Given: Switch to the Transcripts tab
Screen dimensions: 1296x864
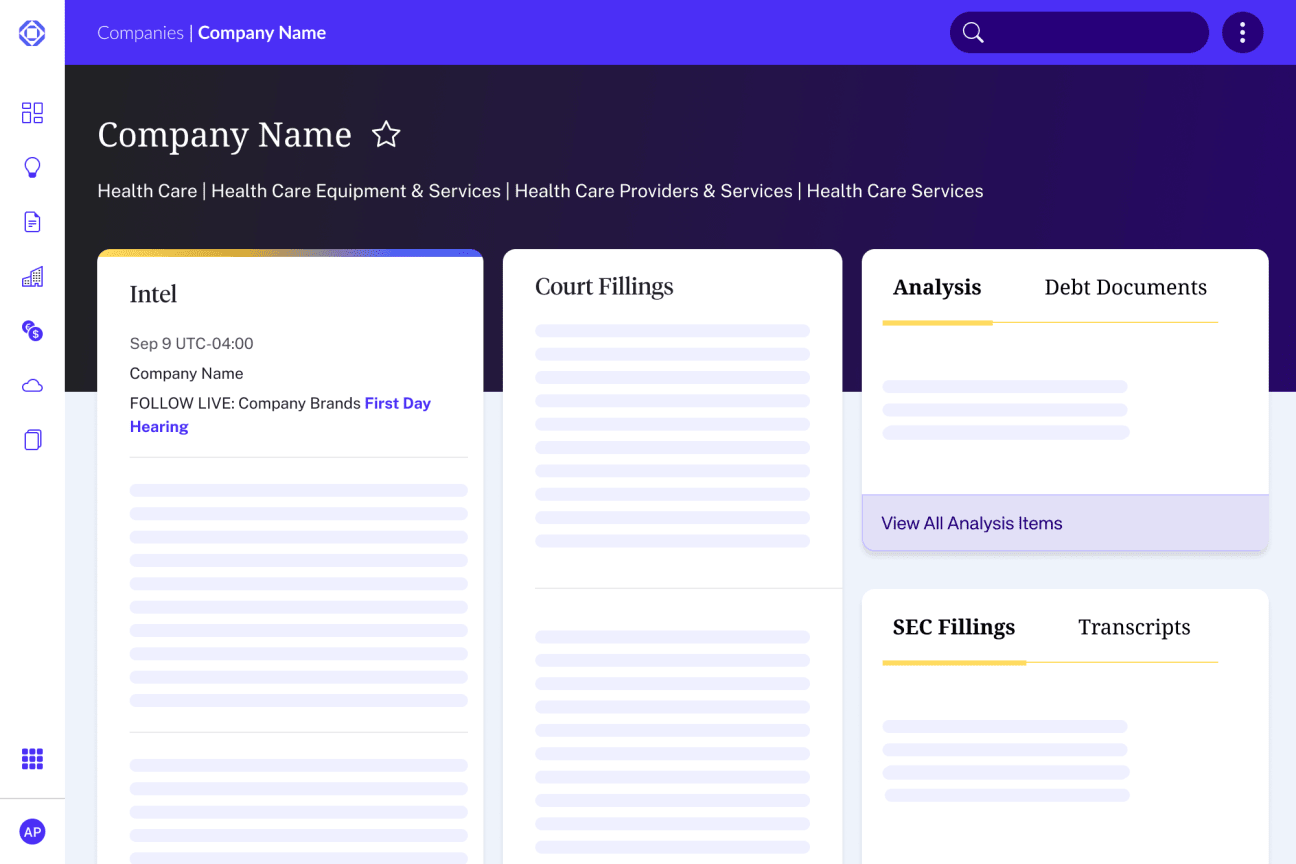Looking at the screenshot, I should tap(1134, 627).
